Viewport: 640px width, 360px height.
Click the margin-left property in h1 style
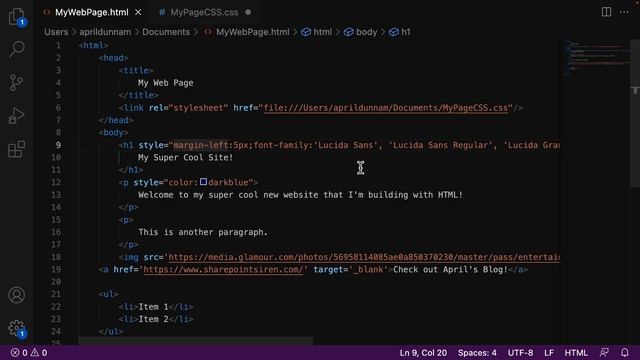pyautogui.click(x=201, y=145)
